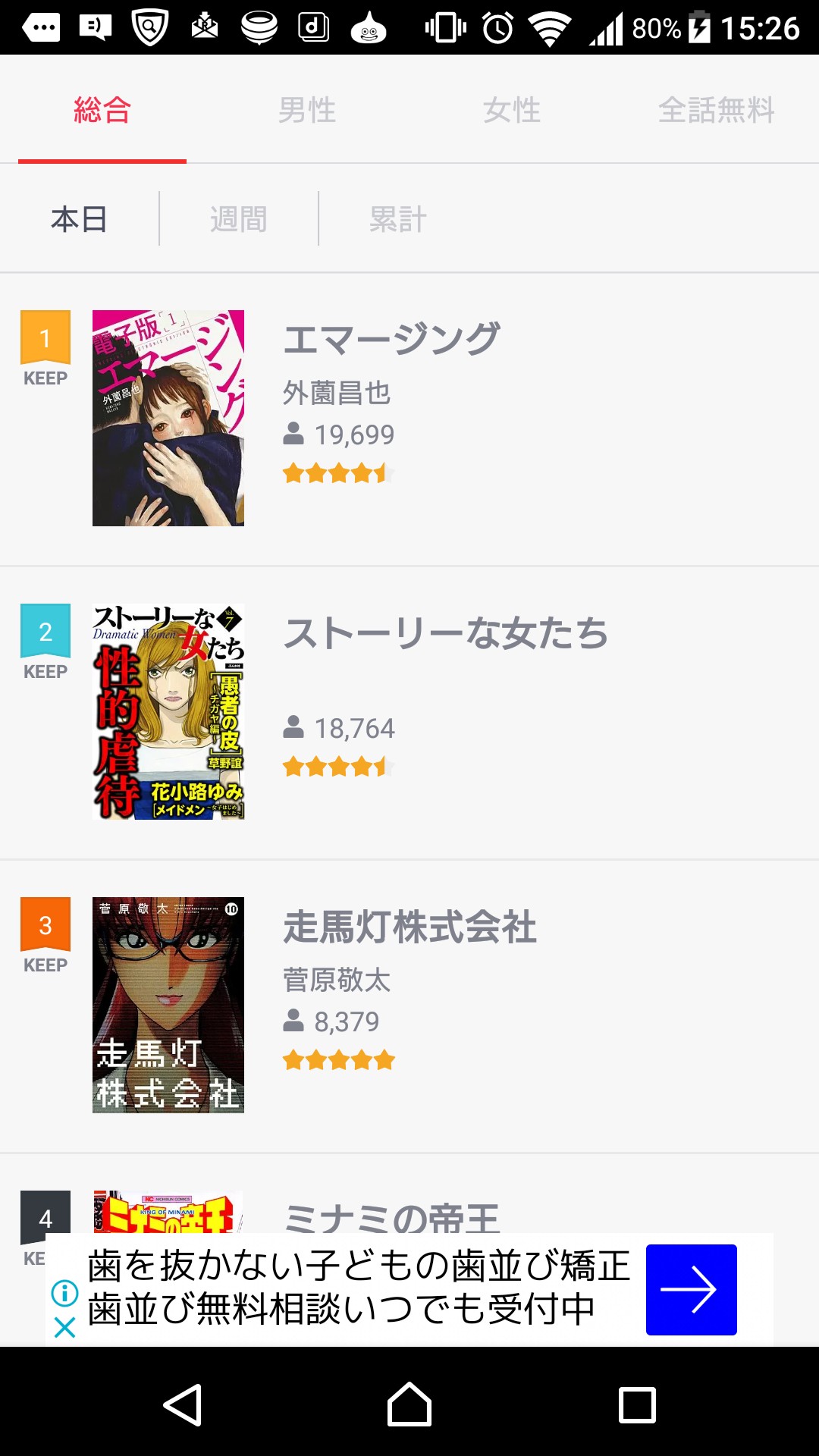Tap the ミナミの帝王 title
This screenshot has height=1456, width=819.
pyautogui.click(x=391, y=1216)
